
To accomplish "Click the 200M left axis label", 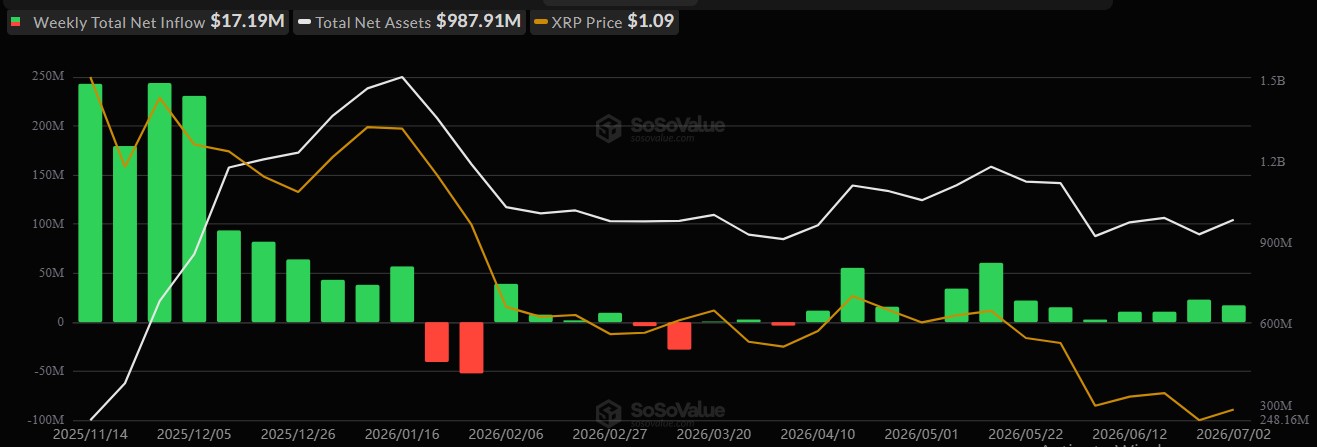I will point(48,127).
